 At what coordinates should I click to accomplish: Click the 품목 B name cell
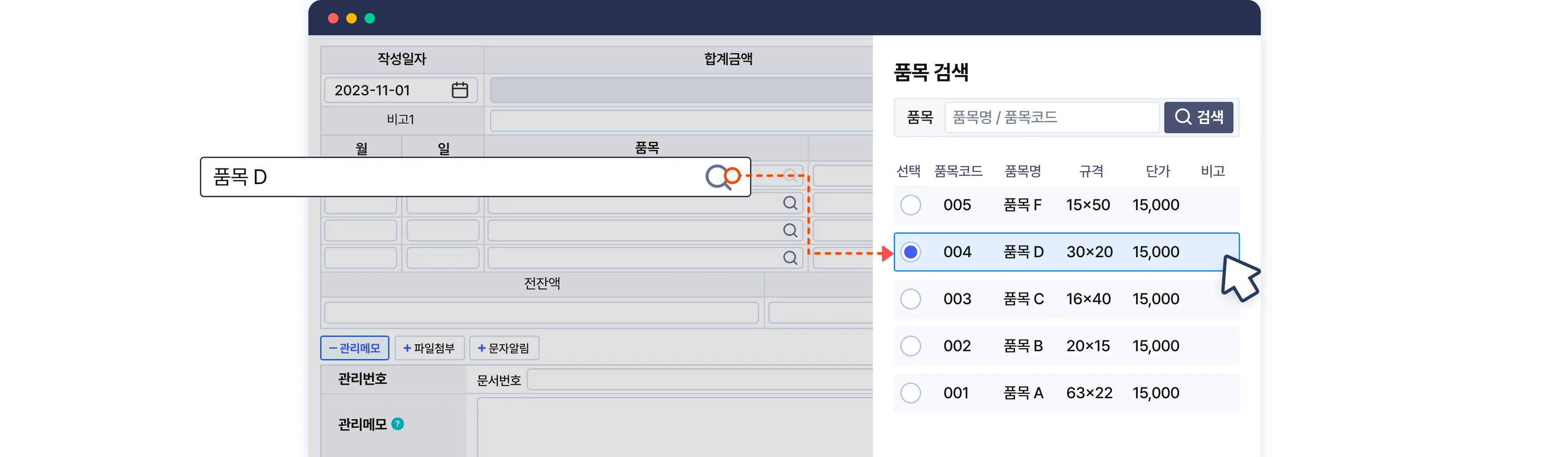(x=1023, y=346)
